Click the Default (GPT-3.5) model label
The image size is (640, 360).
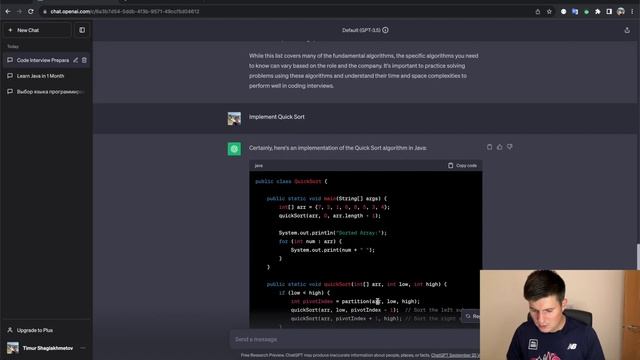click(361, 30)
